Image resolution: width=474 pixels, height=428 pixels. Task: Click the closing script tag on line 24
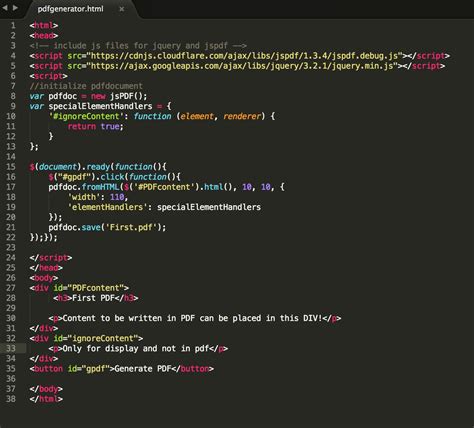[51, 258]
